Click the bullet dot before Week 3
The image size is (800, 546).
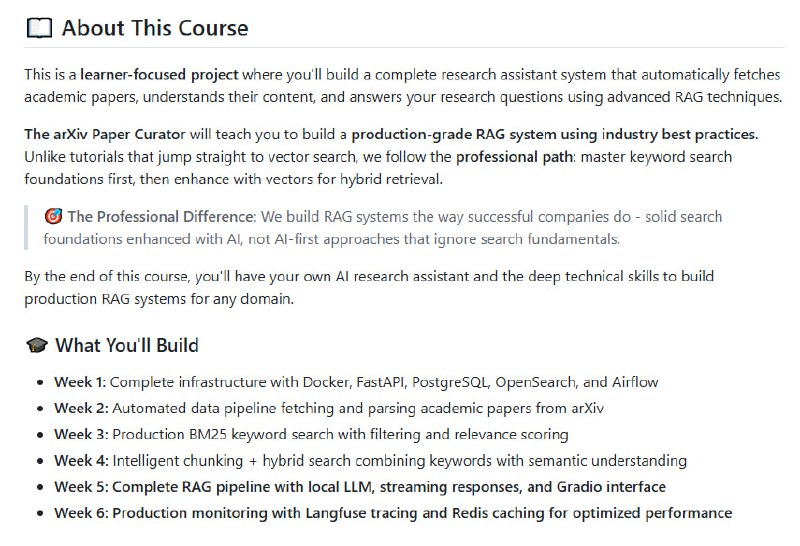[x=41, y=435]
